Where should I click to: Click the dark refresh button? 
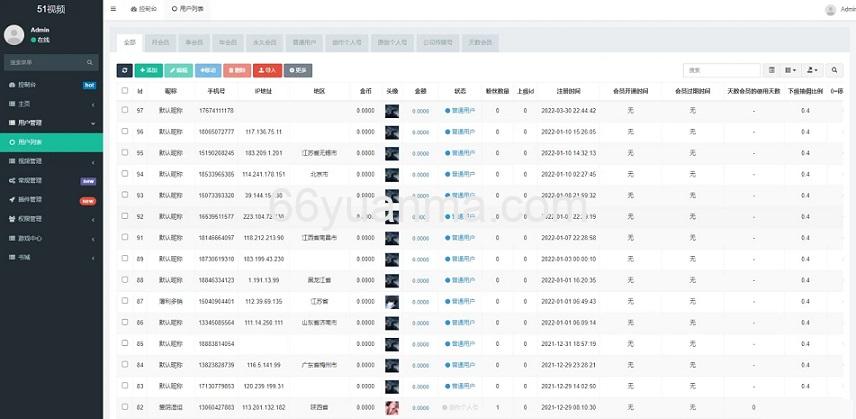coord(124,70)
